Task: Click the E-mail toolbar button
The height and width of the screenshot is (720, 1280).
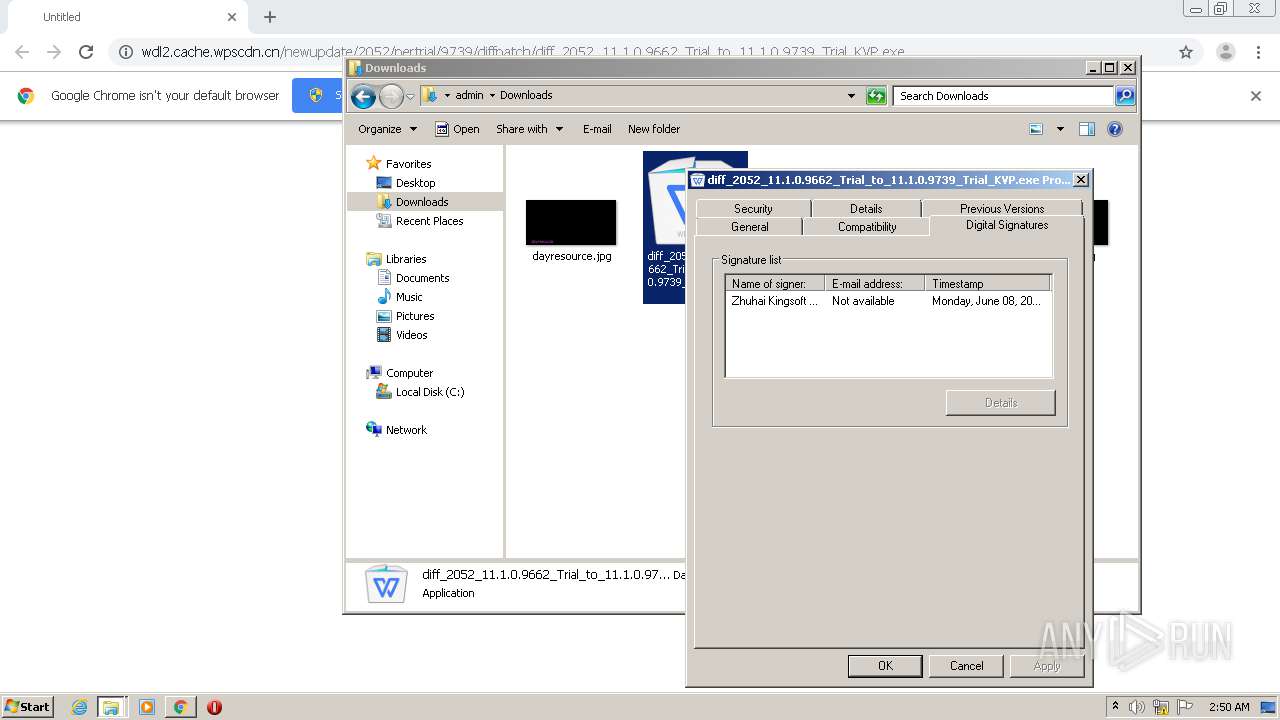Action: tap(597, 129)
